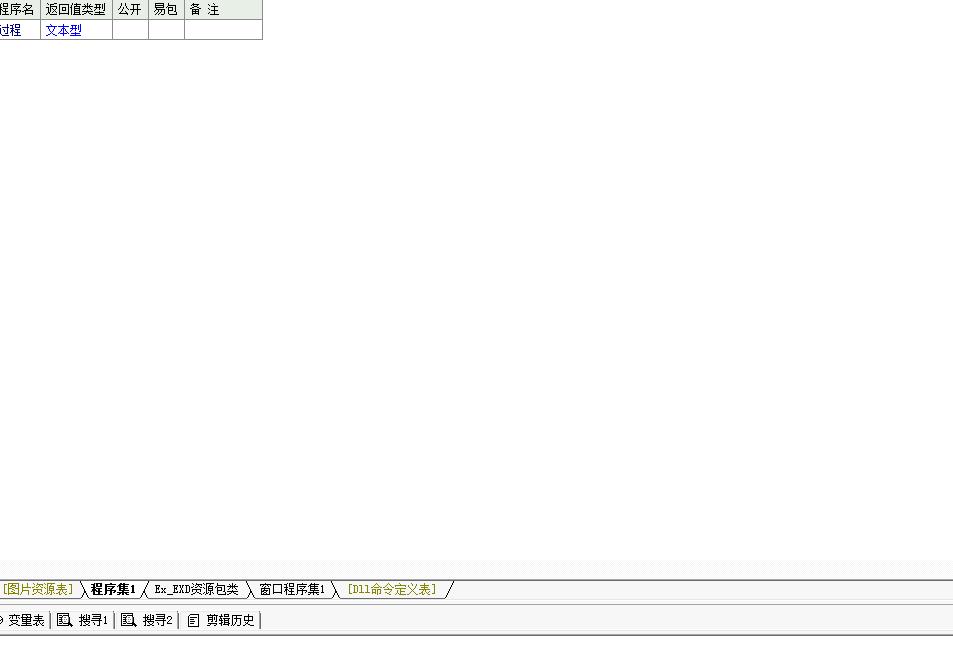Open the [图片资源表] tab

38,589
